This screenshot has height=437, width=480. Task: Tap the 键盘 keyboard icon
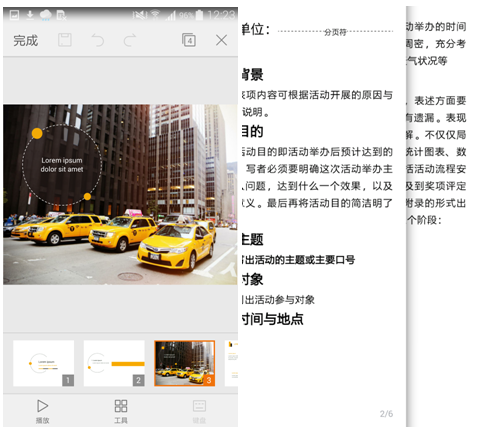pyautogui.click(x=199, y=406)
